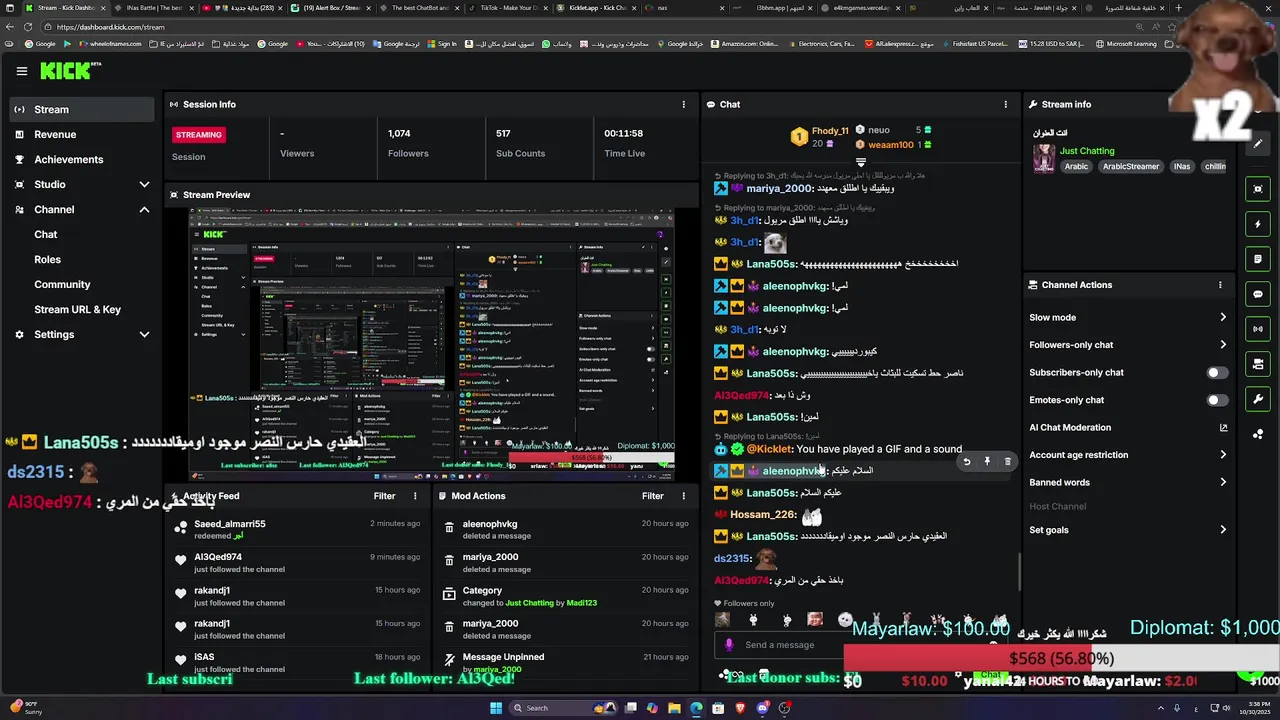1280x720 pixels.
Task: Click the STREAMING status badge
Action: click(198, 135)
